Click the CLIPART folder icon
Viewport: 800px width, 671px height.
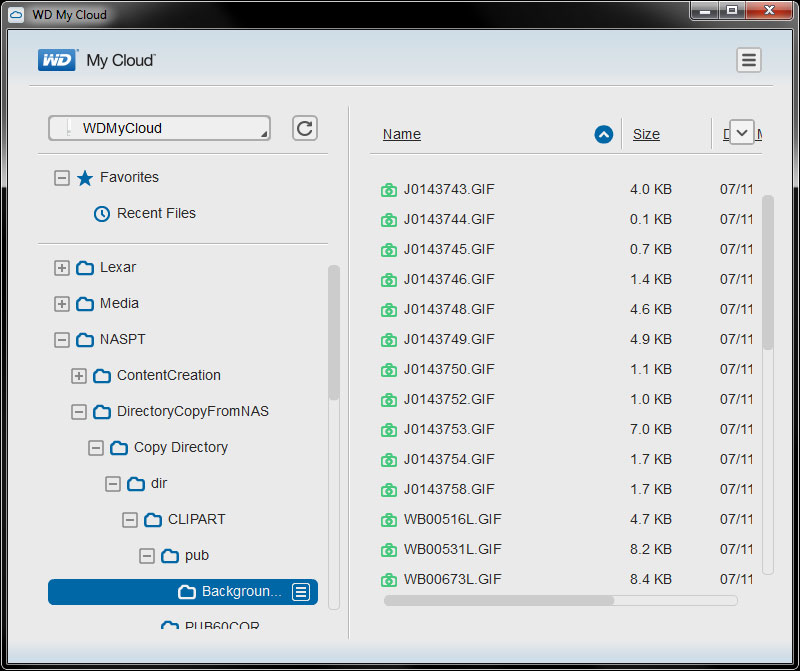[x=153, y=520]
